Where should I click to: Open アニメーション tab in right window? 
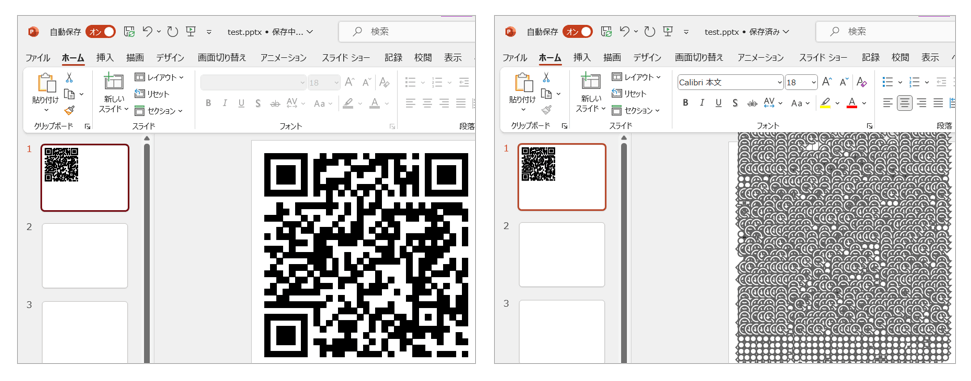tap(760, 58)
